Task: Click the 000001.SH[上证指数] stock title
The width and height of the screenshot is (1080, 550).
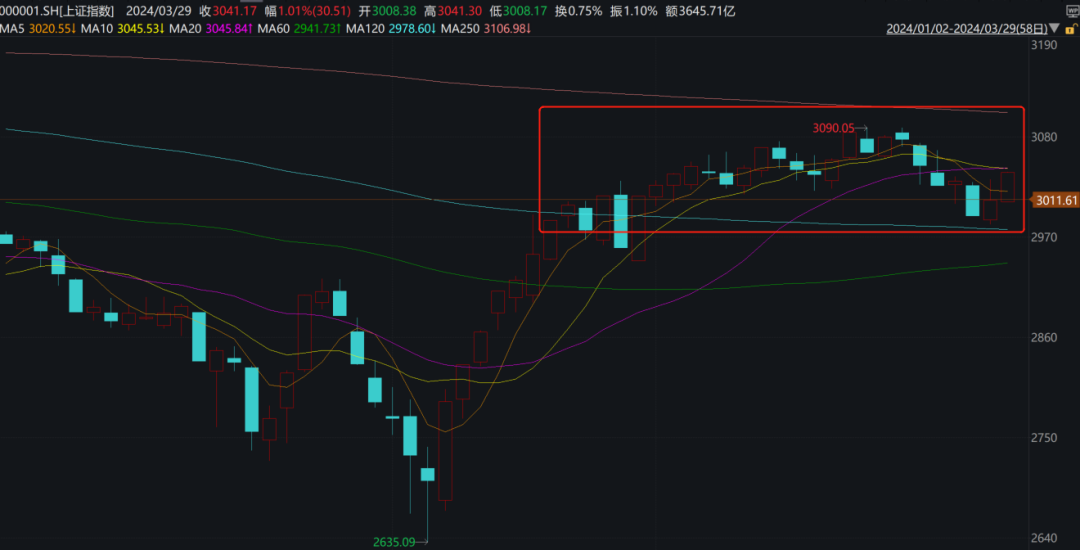Action: pos(57,12)
